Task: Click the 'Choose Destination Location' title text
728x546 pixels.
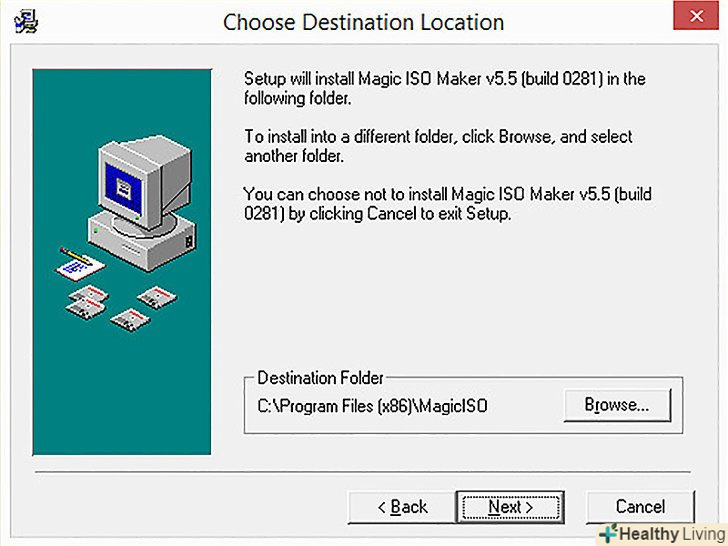Action: pos(364,22)
